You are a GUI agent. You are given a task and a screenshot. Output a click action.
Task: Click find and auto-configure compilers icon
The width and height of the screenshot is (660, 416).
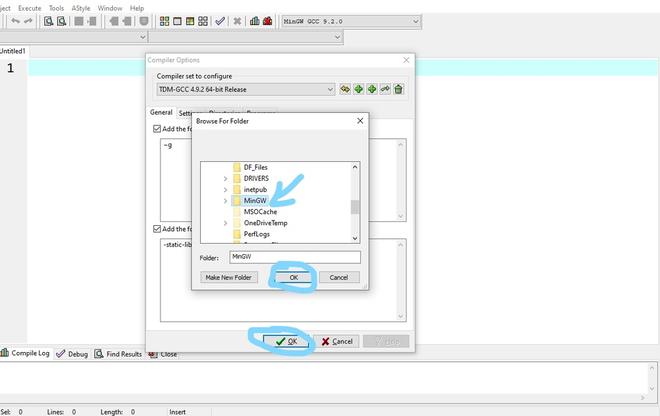pyautogui.click(x=345, y=89)
